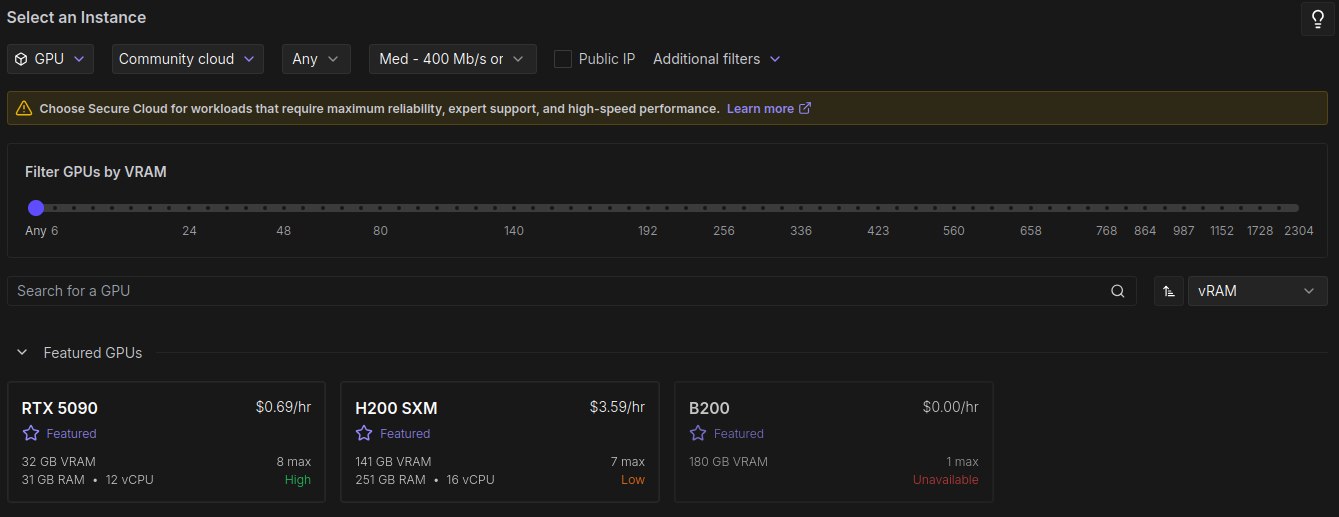Click the search magnifier icon
The image size is (1339, 517).
pos(1118,291)
